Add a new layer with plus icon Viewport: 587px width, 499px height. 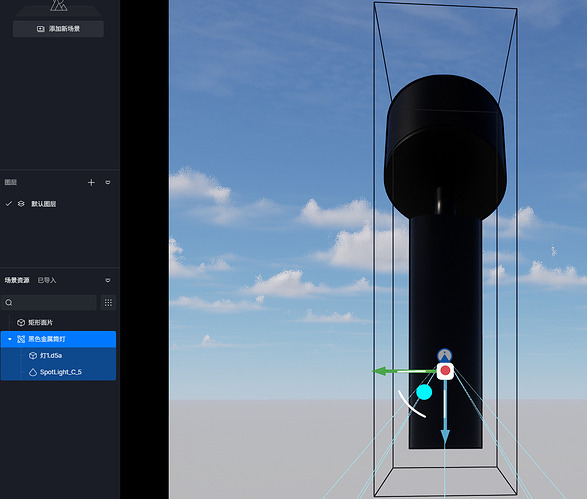click(x=91, y=182)
